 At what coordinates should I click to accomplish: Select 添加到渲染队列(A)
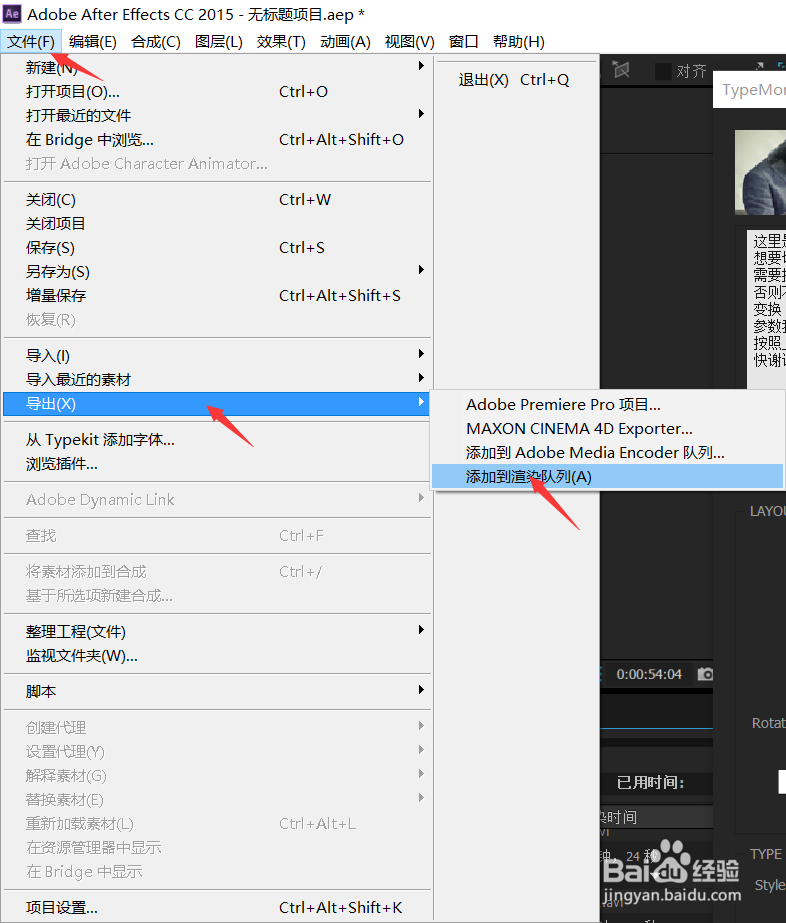[x=608, y=477]
